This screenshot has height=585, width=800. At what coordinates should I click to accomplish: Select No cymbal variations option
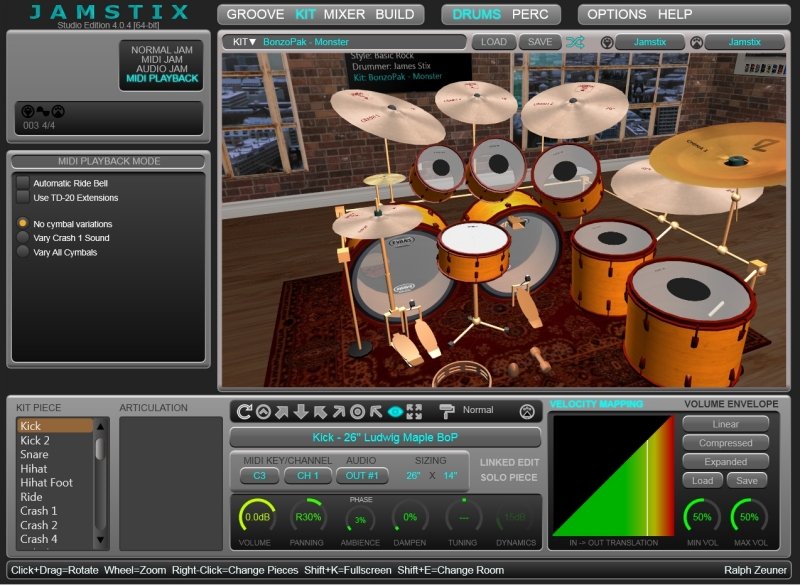coord(22,223)
